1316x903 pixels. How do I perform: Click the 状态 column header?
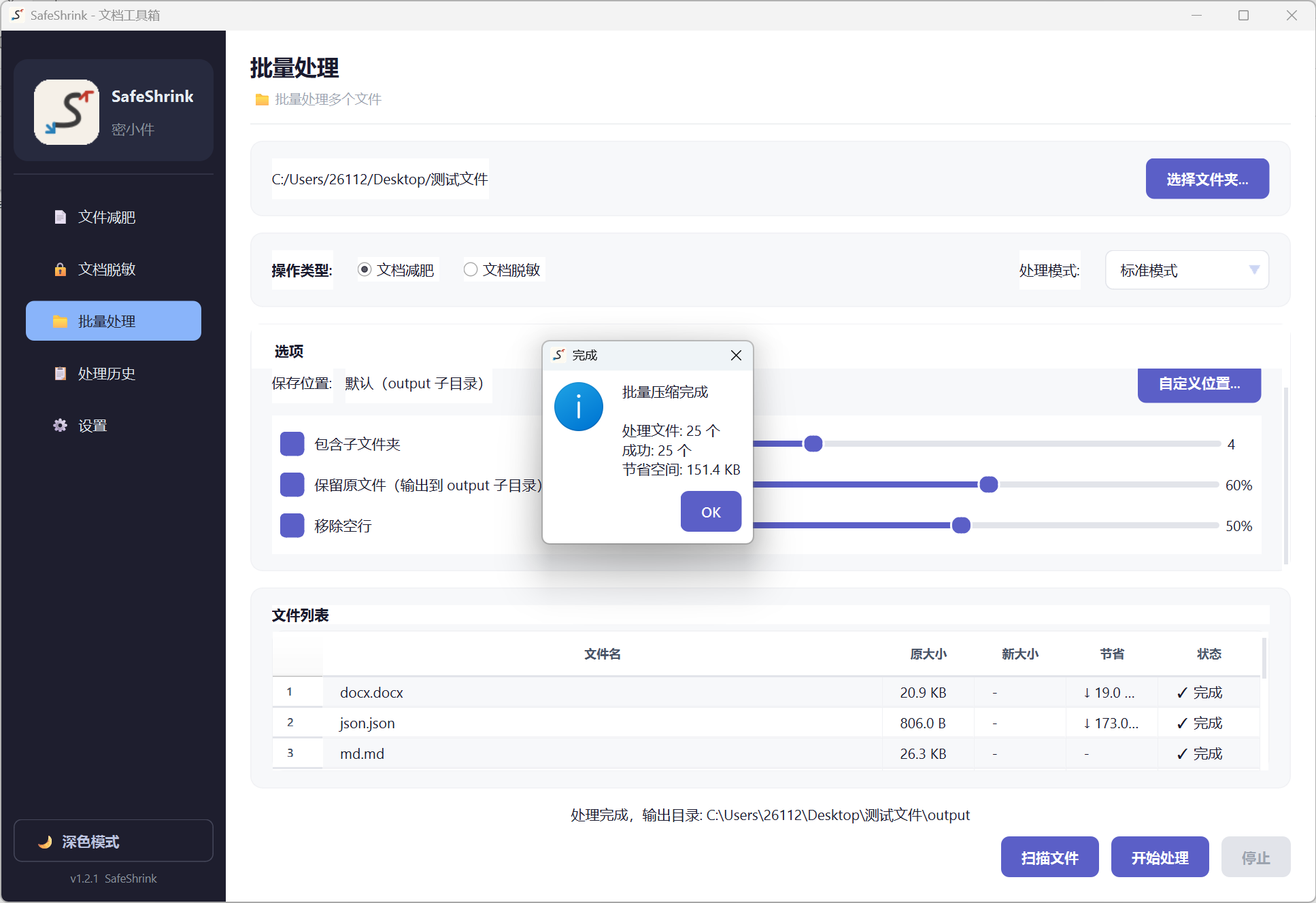pos(1209,654)
